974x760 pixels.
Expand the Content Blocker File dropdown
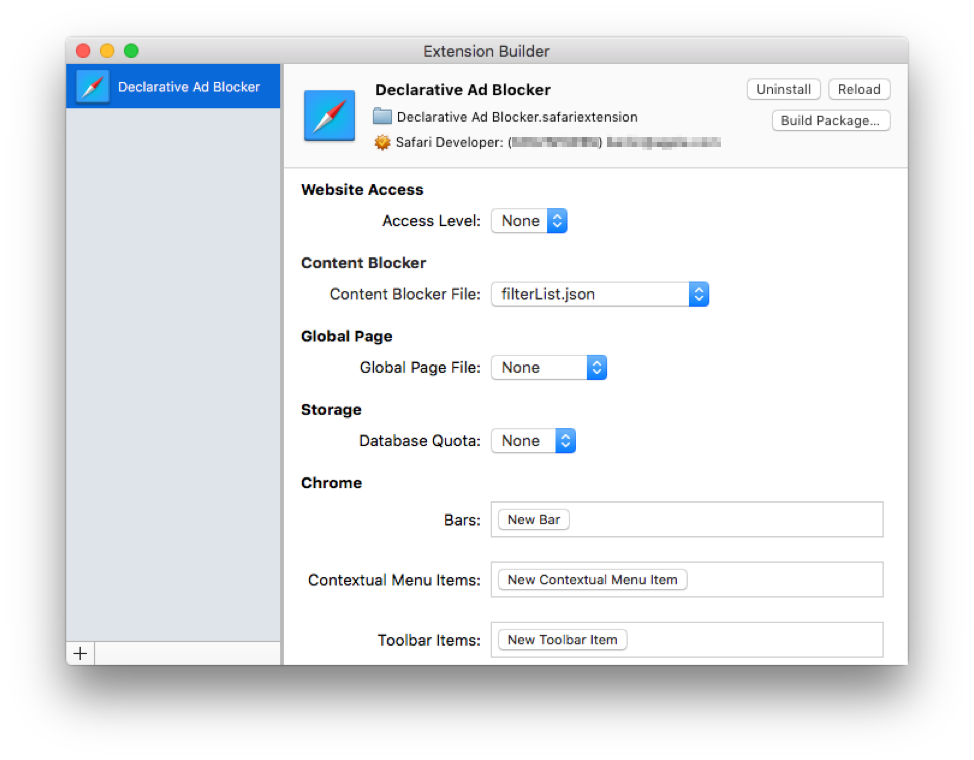tap(599, 294)
